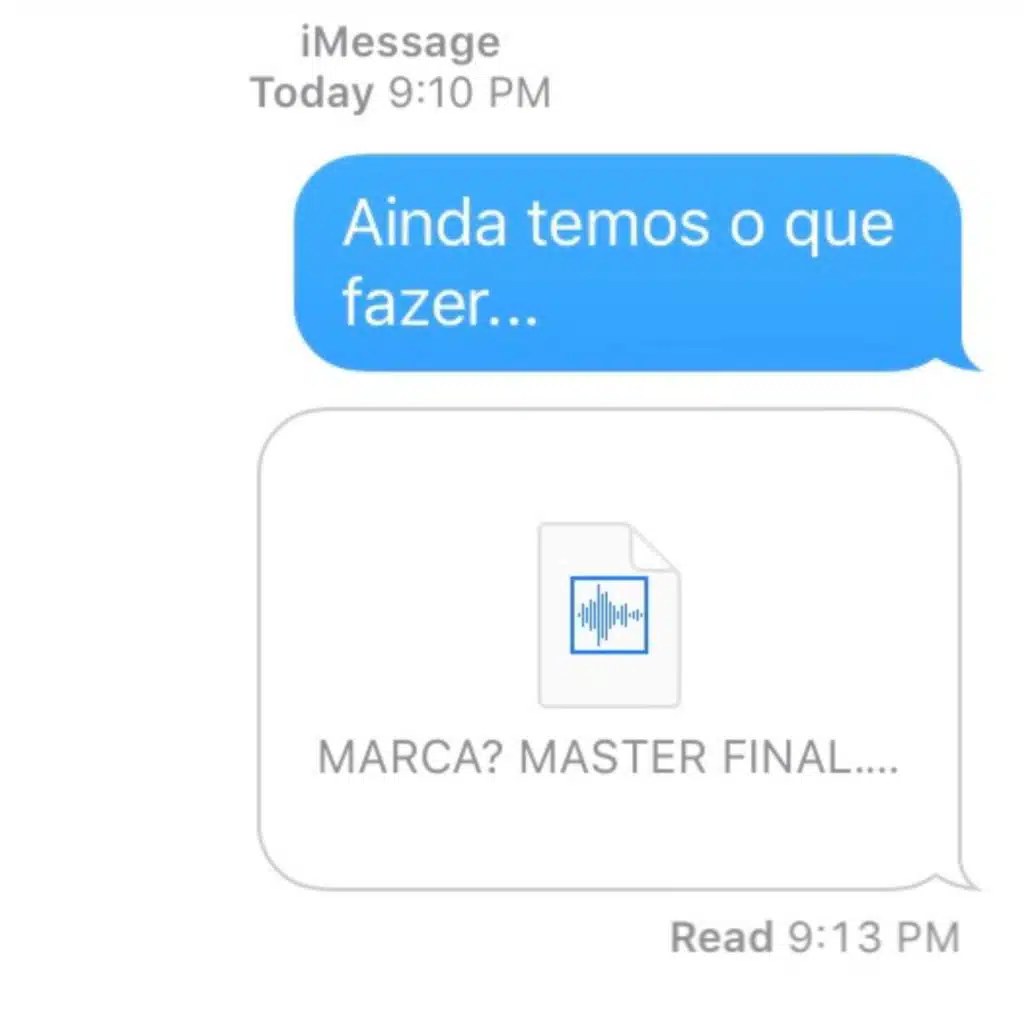
Task: Click the folded corner of the file icon
Action: [654, 547]
